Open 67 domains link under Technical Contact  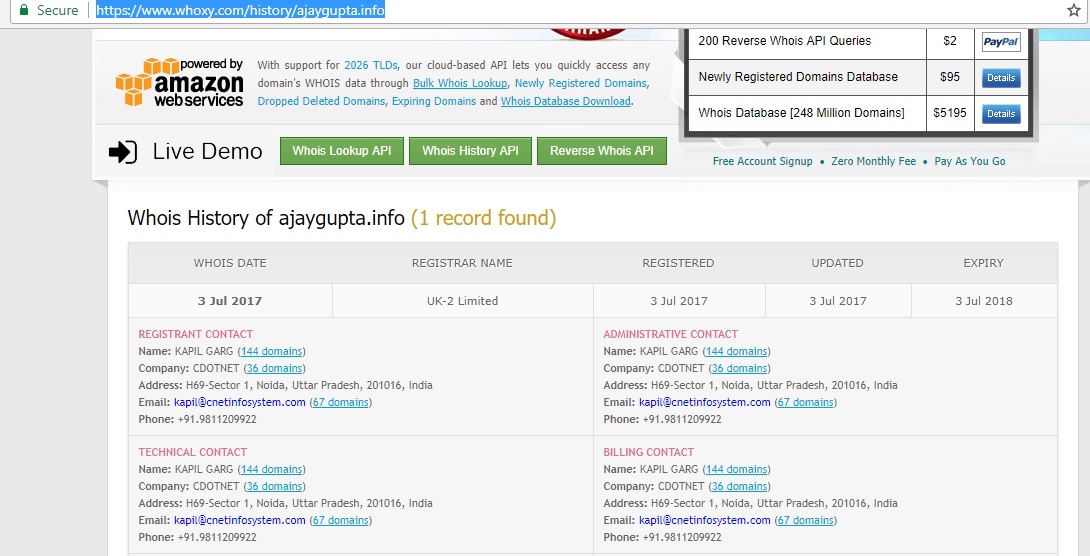coord(341,521)
